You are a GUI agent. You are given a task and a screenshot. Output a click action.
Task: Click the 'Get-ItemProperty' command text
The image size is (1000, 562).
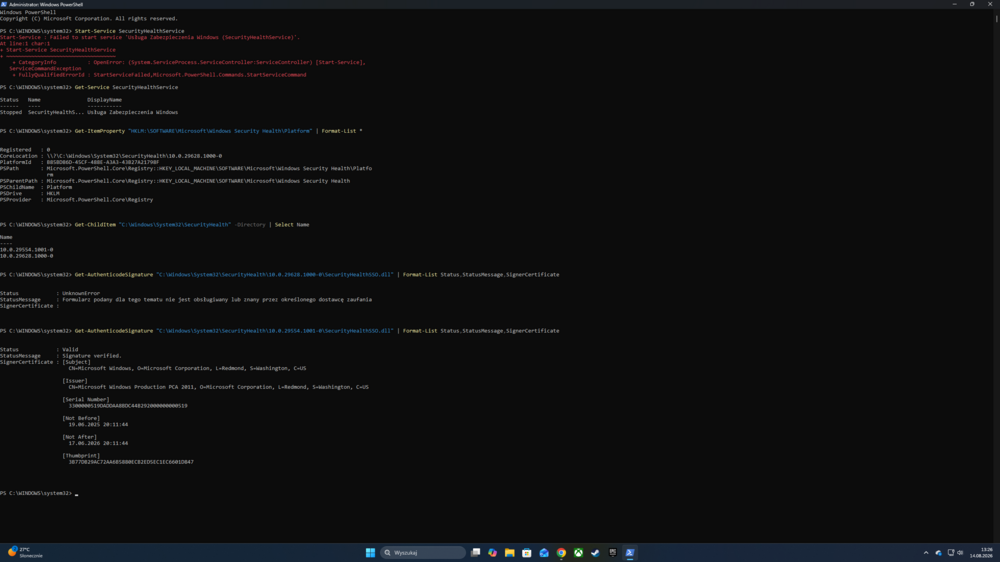tap(99, 131)
